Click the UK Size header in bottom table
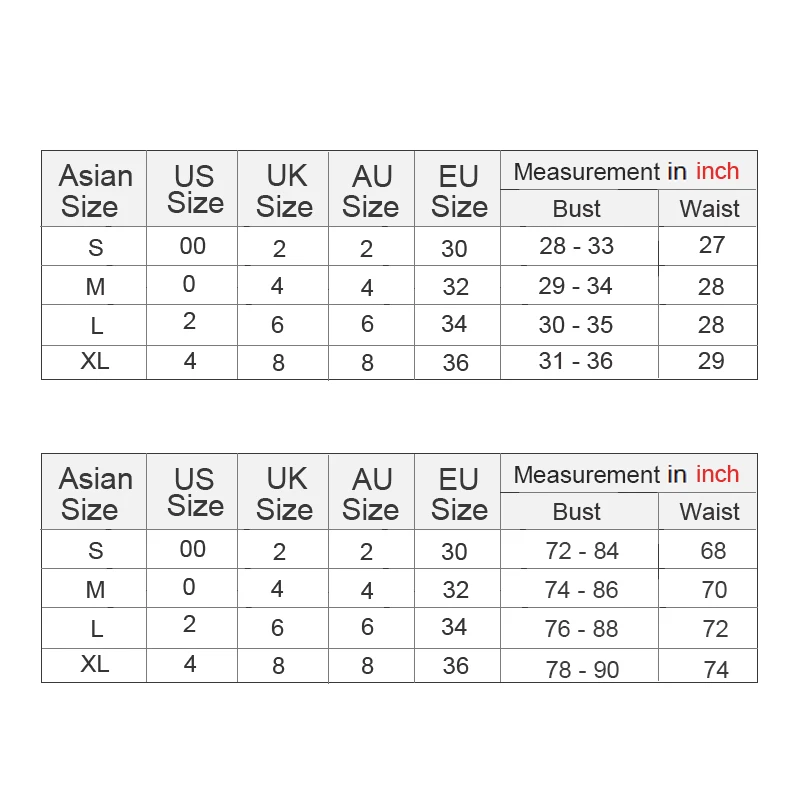800x800 pixels. tap(283, 492)
